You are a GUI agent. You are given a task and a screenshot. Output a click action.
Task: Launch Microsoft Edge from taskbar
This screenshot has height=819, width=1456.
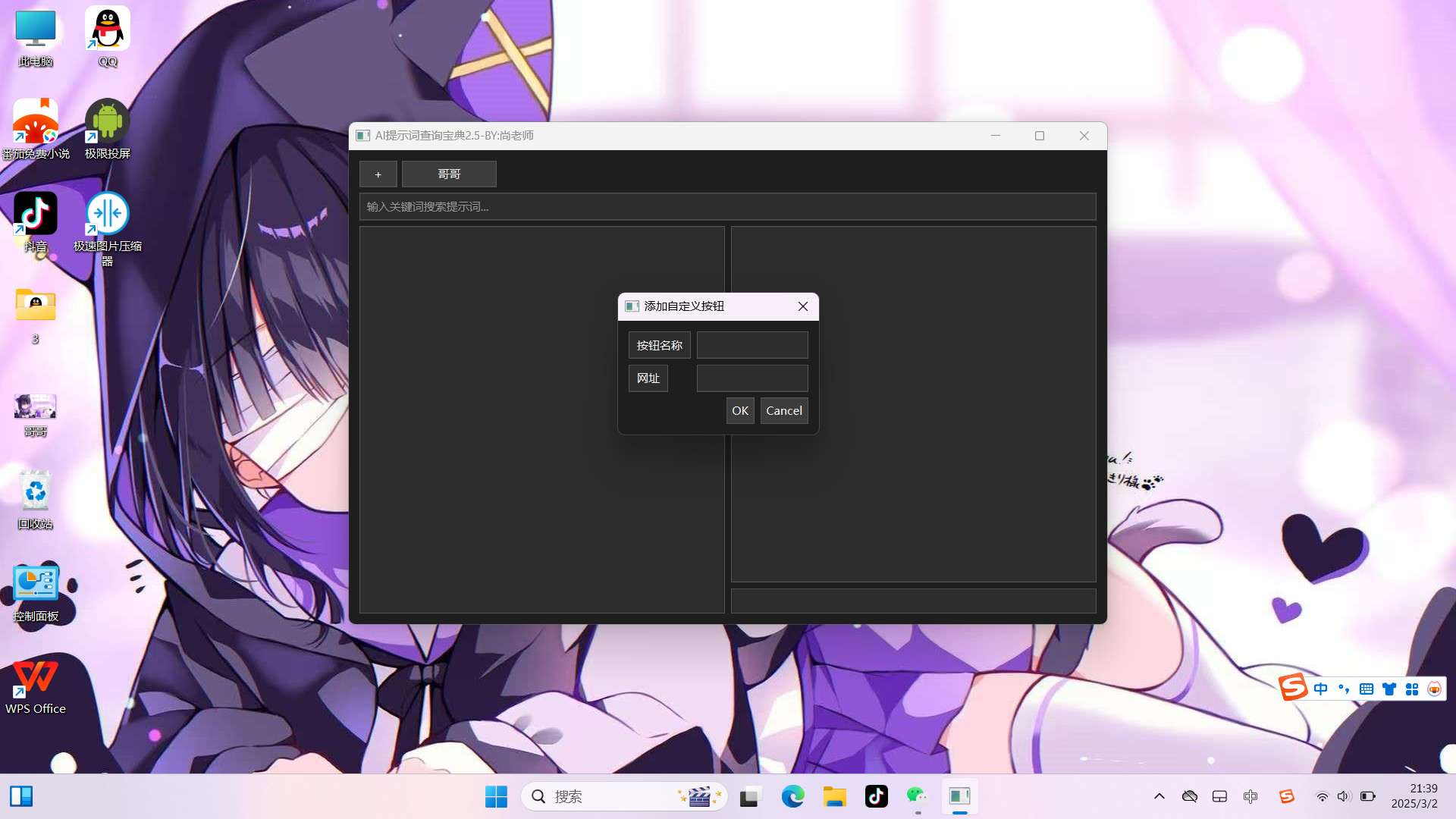(792, 796)
